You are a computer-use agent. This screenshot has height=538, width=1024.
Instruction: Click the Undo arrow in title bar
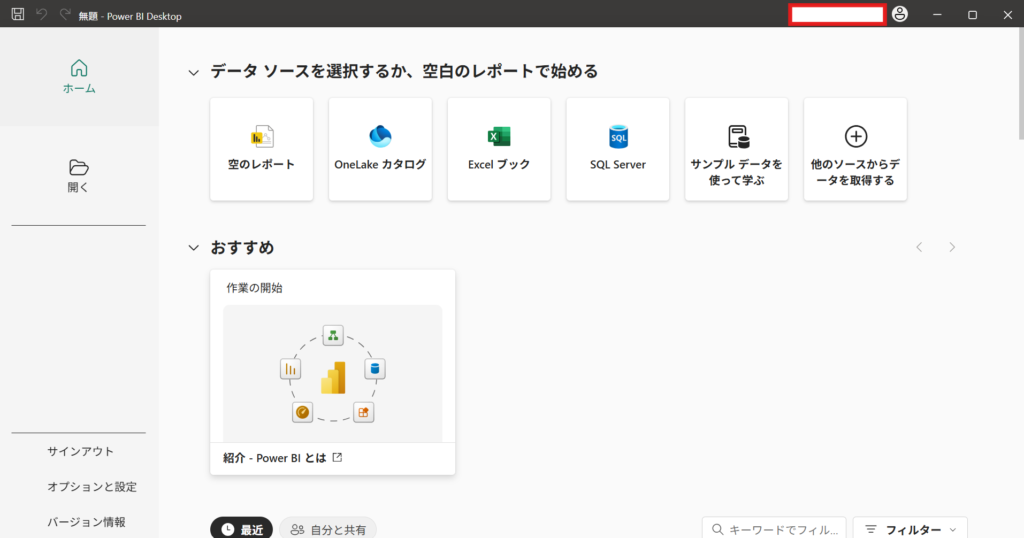pyautogui.click(x=41, y=15)
